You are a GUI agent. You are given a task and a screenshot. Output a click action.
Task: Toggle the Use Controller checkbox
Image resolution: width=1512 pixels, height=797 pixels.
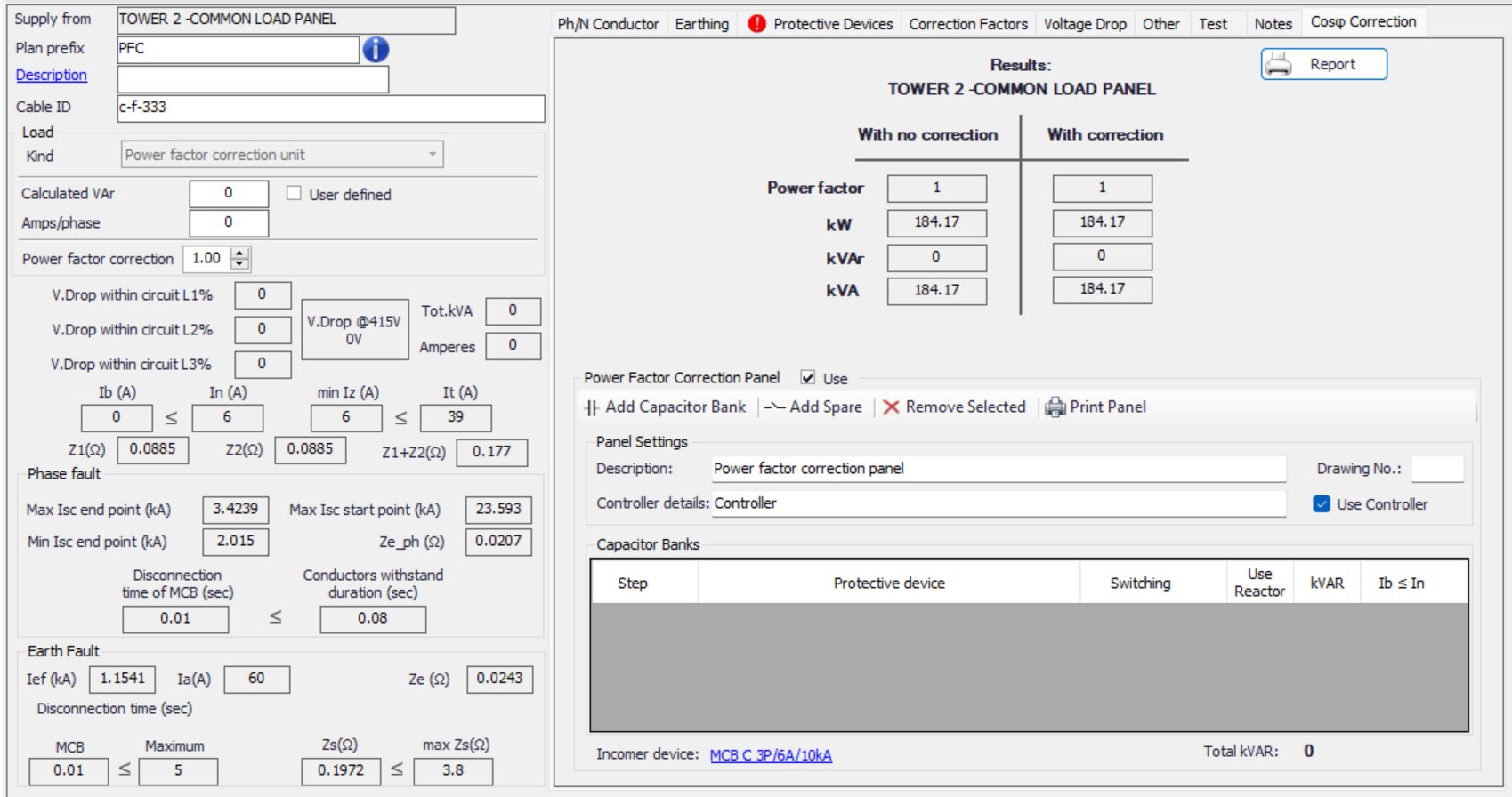[1322, 504]
